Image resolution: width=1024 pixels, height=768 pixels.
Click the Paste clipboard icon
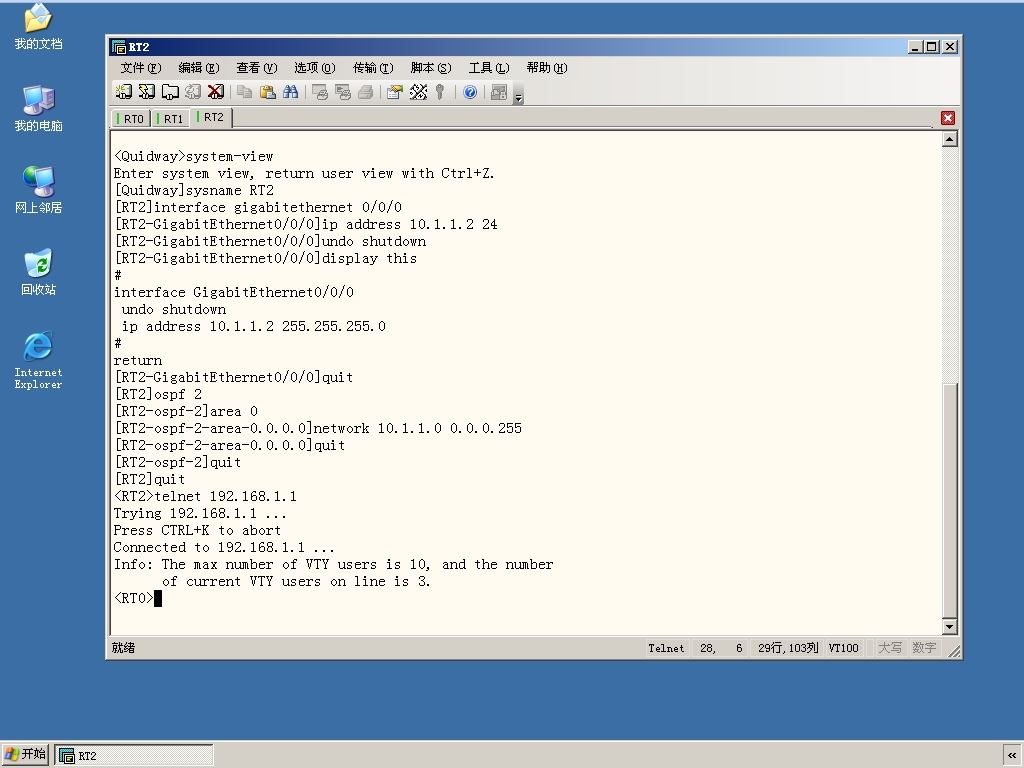click(268, 92)
